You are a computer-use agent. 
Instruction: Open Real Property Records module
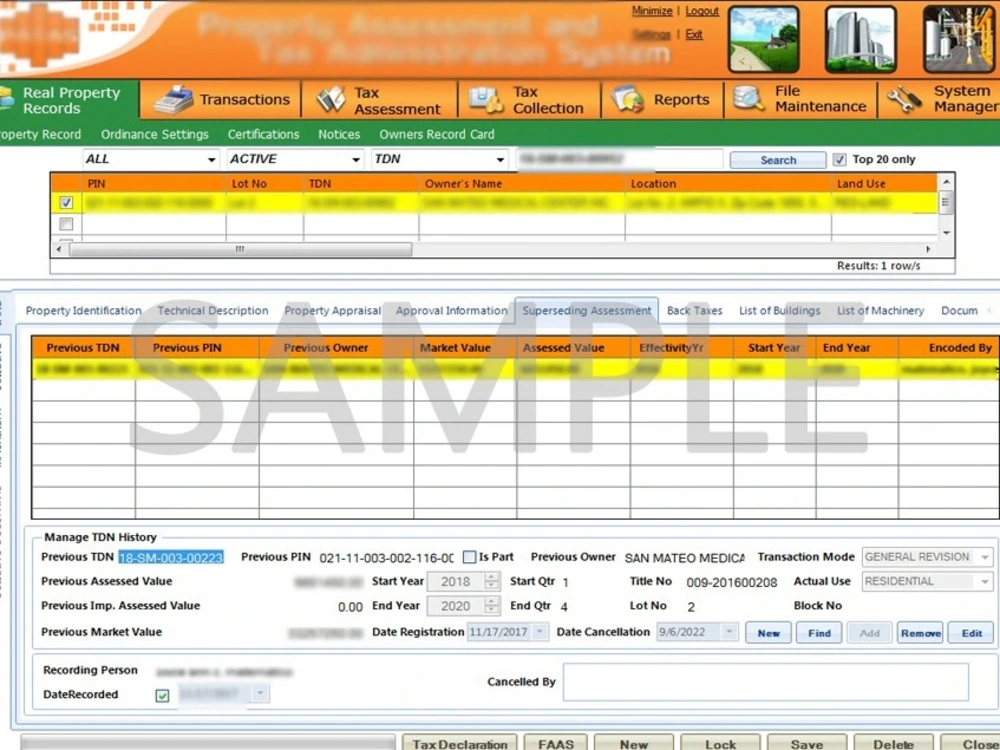[68, 99]
